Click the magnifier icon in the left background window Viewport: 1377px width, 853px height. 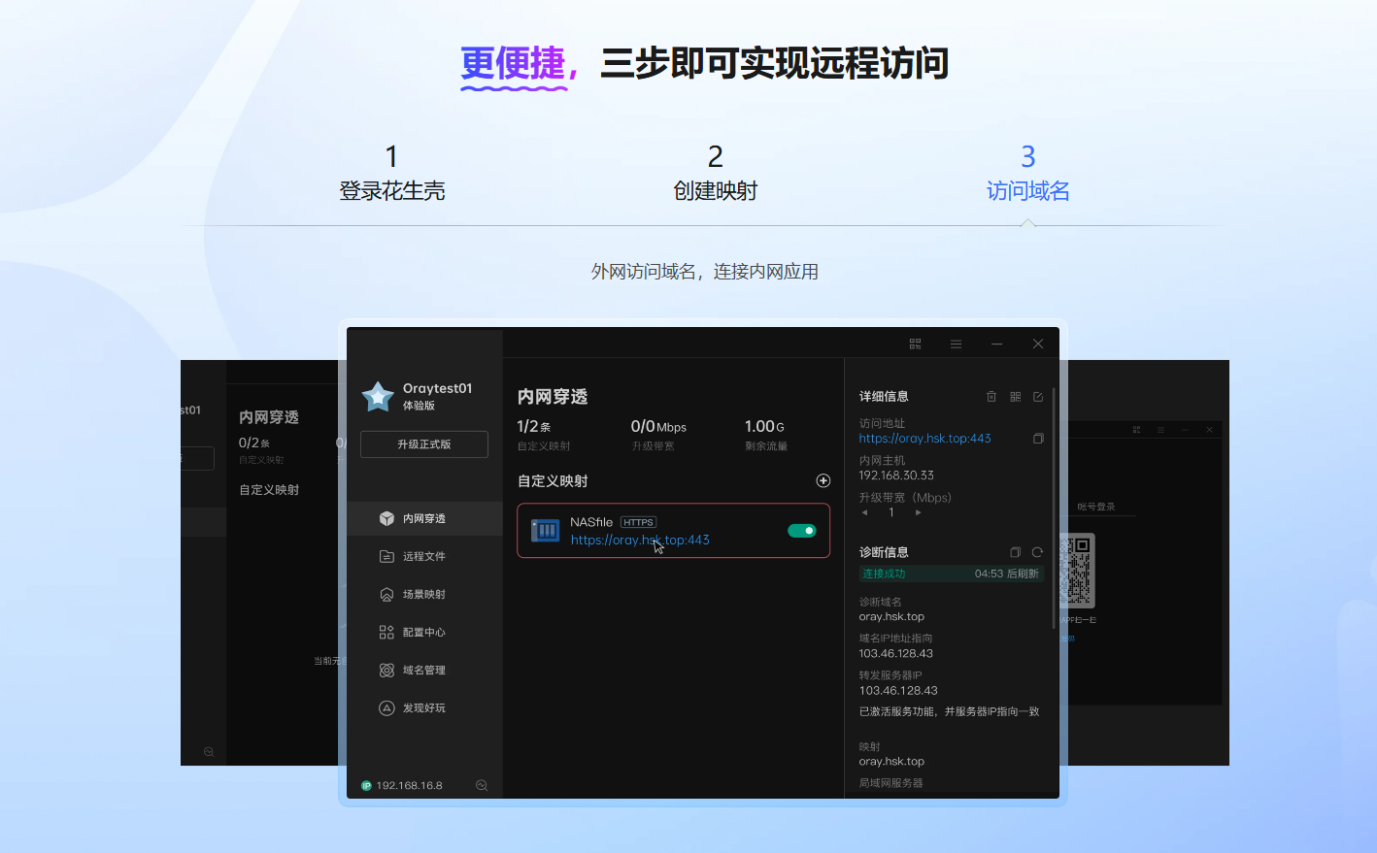click(209, 751)
